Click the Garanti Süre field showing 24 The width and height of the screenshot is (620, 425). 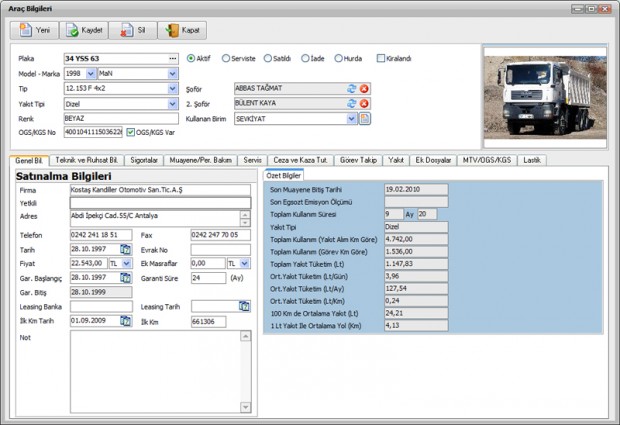click(x=208, y=278)
